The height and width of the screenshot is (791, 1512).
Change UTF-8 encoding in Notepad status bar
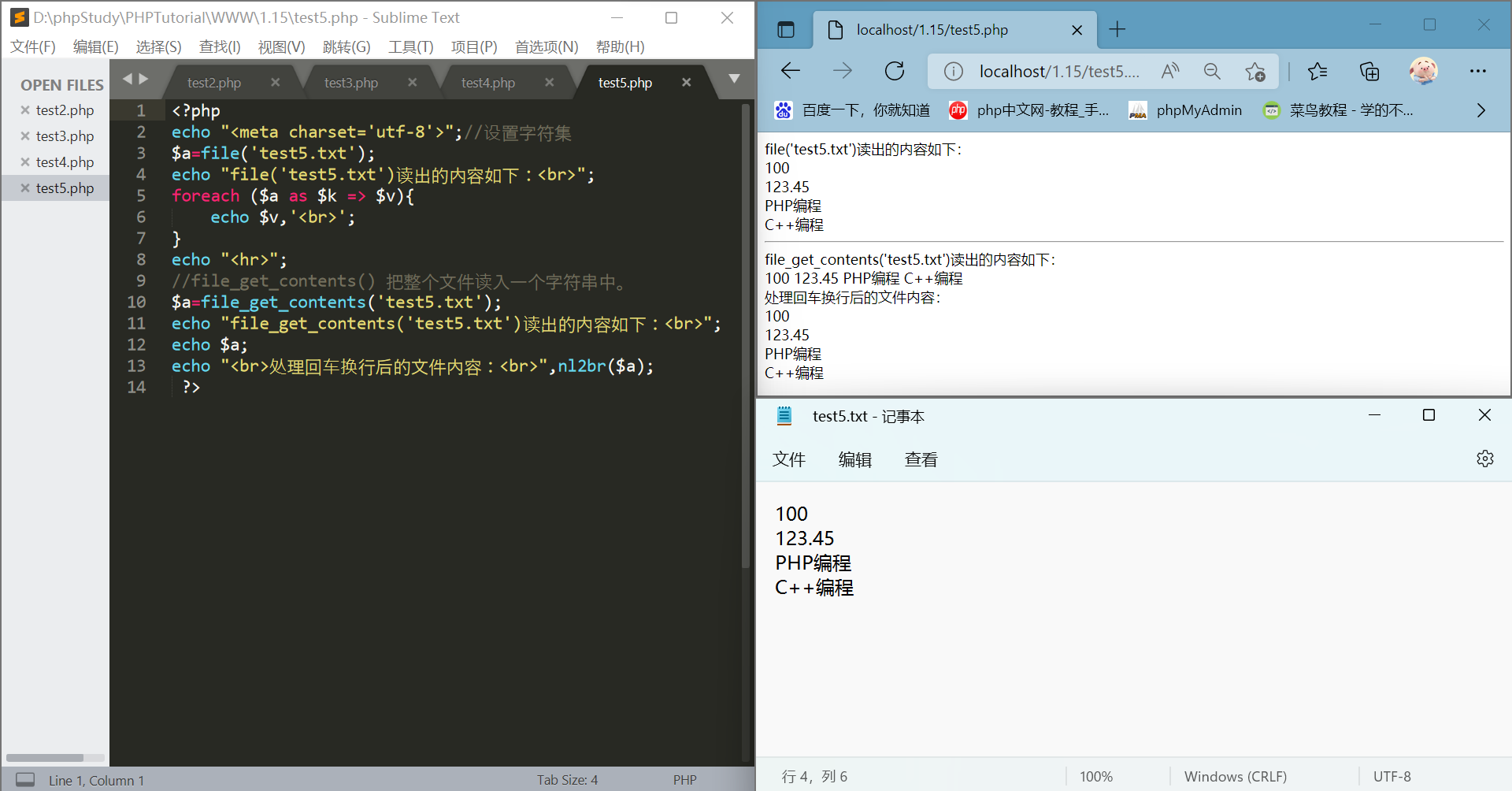(1392, 777)
